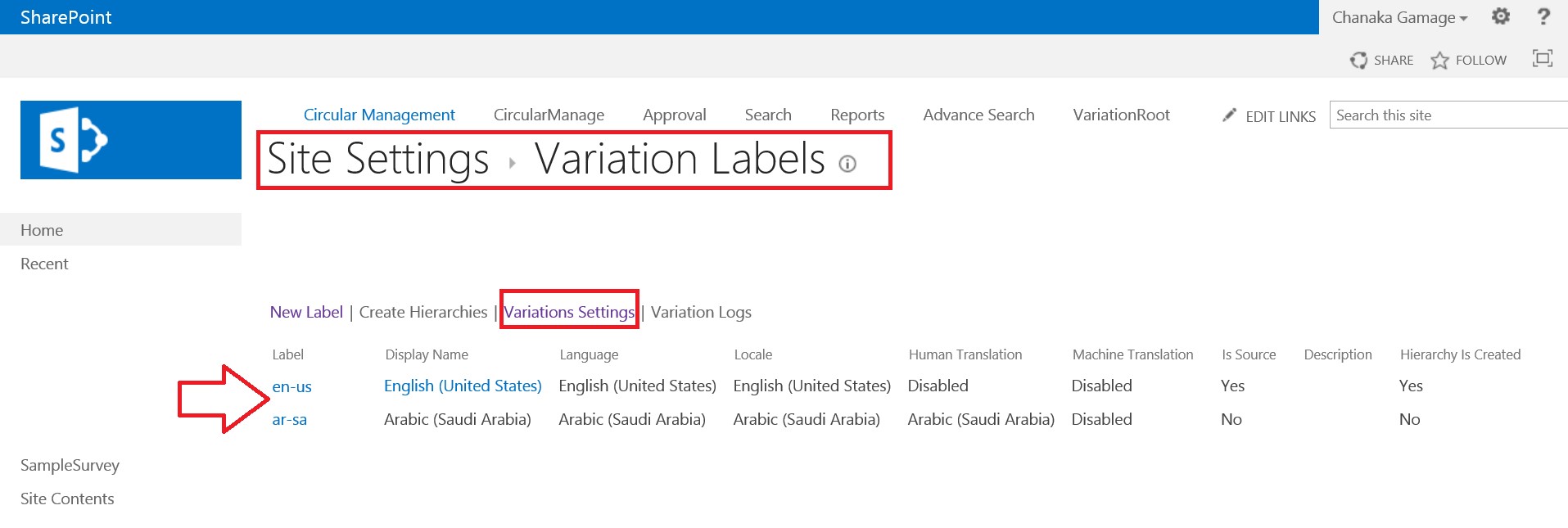The width and height of the screenshot is (1568, 528).
Task: Click the Locale column header
Action: [753, 354]
